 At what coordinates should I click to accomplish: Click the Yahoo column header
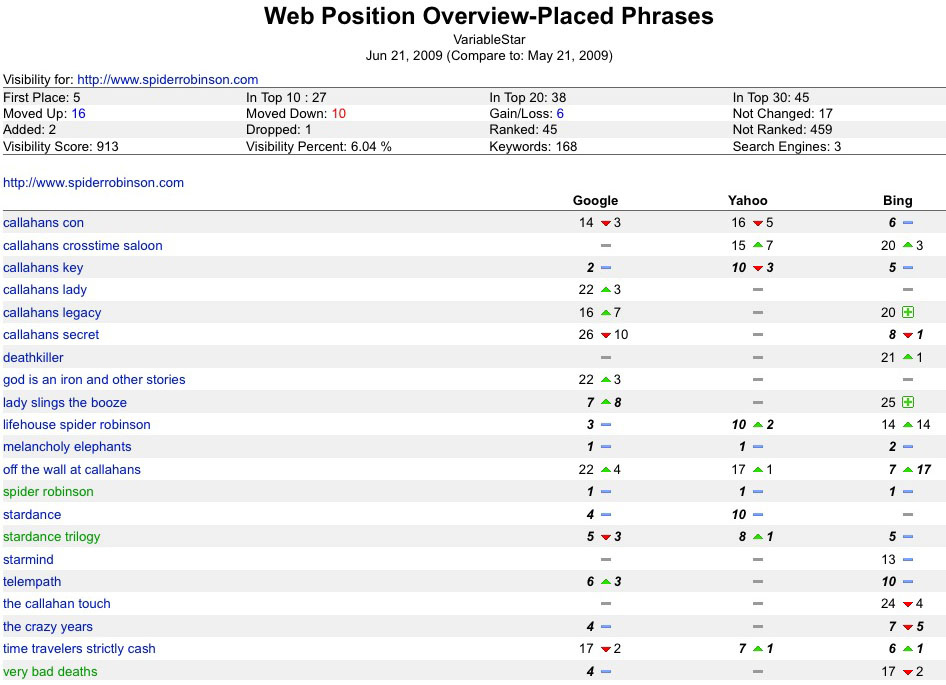pyautogui.click(x=748, y=200)
